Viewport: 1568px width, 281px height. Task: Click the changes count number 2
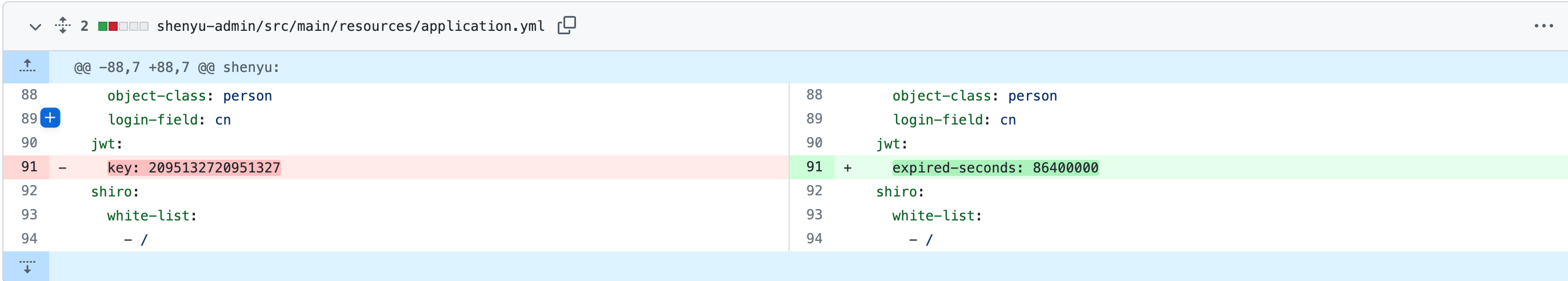pyautogui.click(x=84, y=26)
